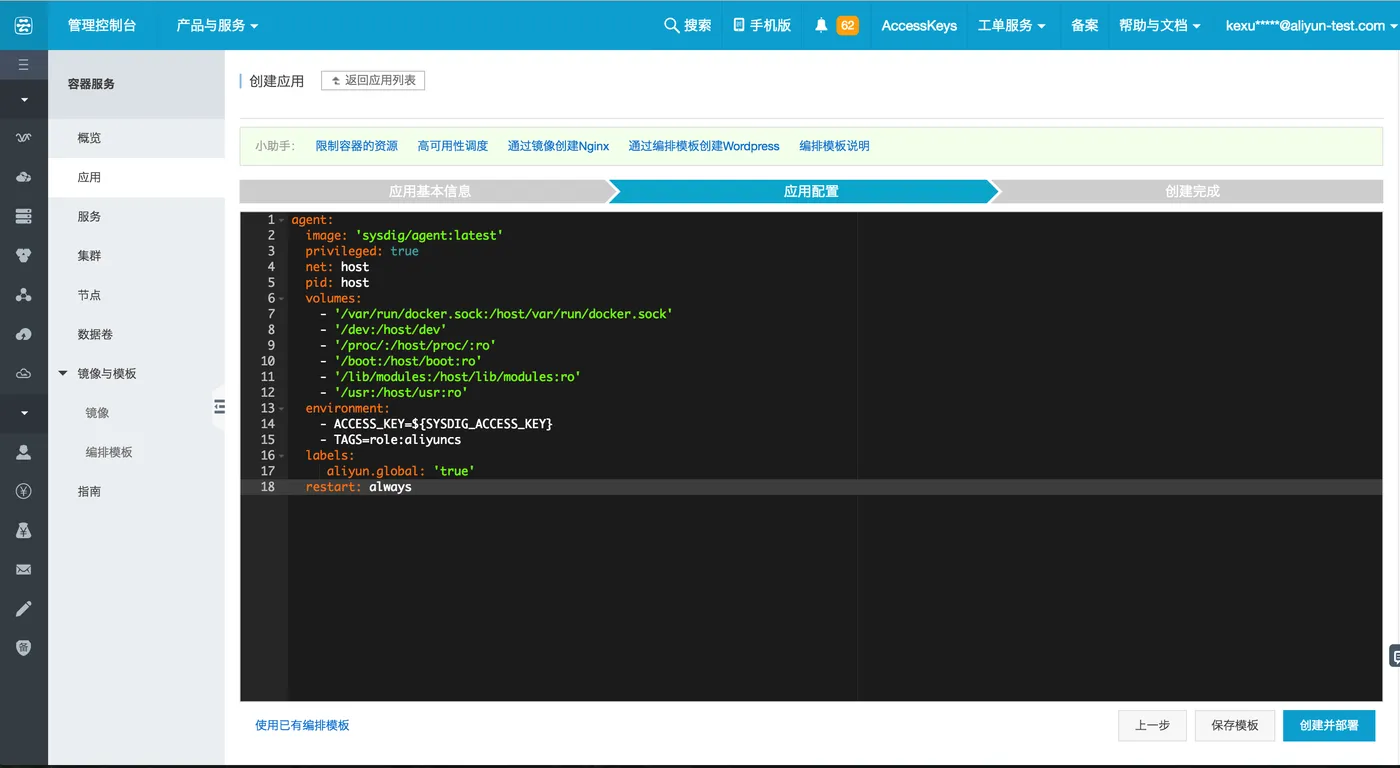Click 备案 in header
The image size is (1400, 768).
coord(1085,25)
